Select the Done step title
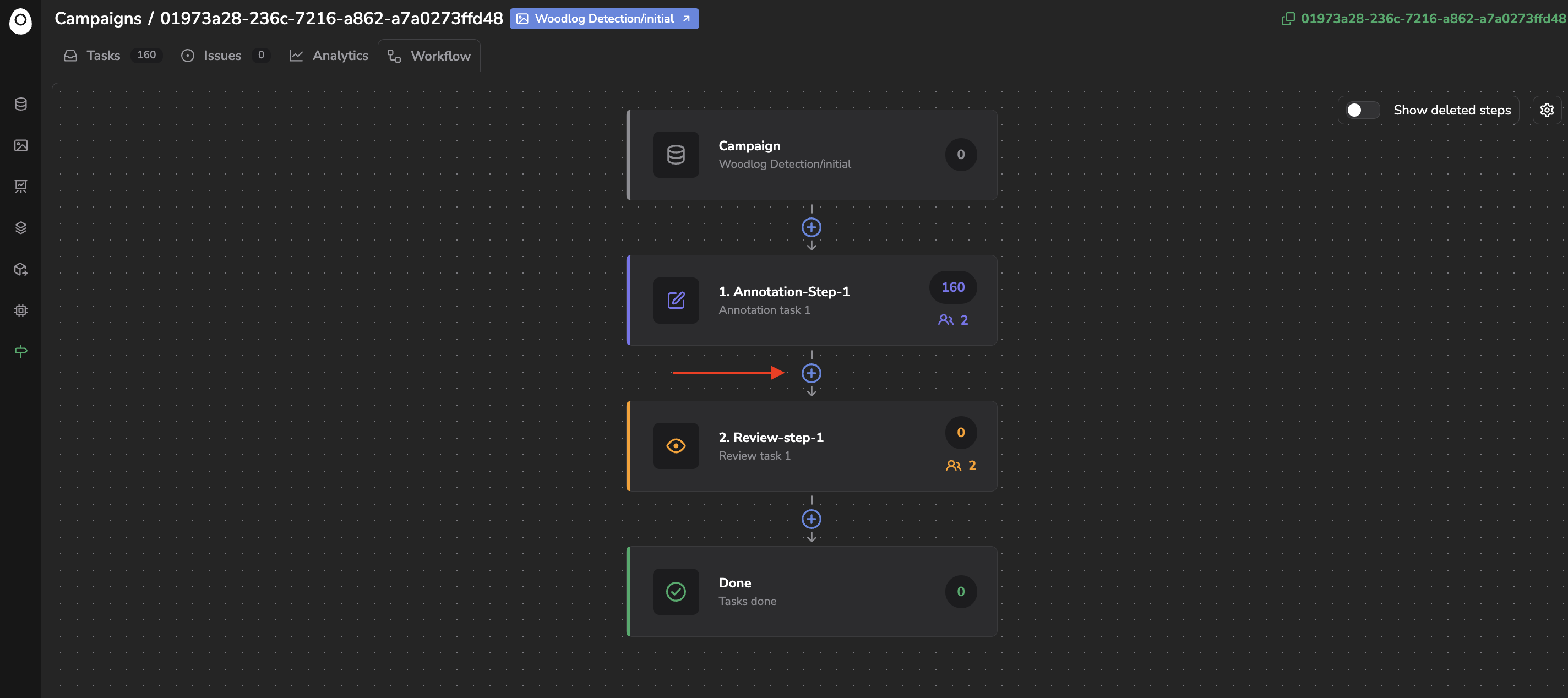This screenshot has height=698, width=1568. click(x=734, y=582)
